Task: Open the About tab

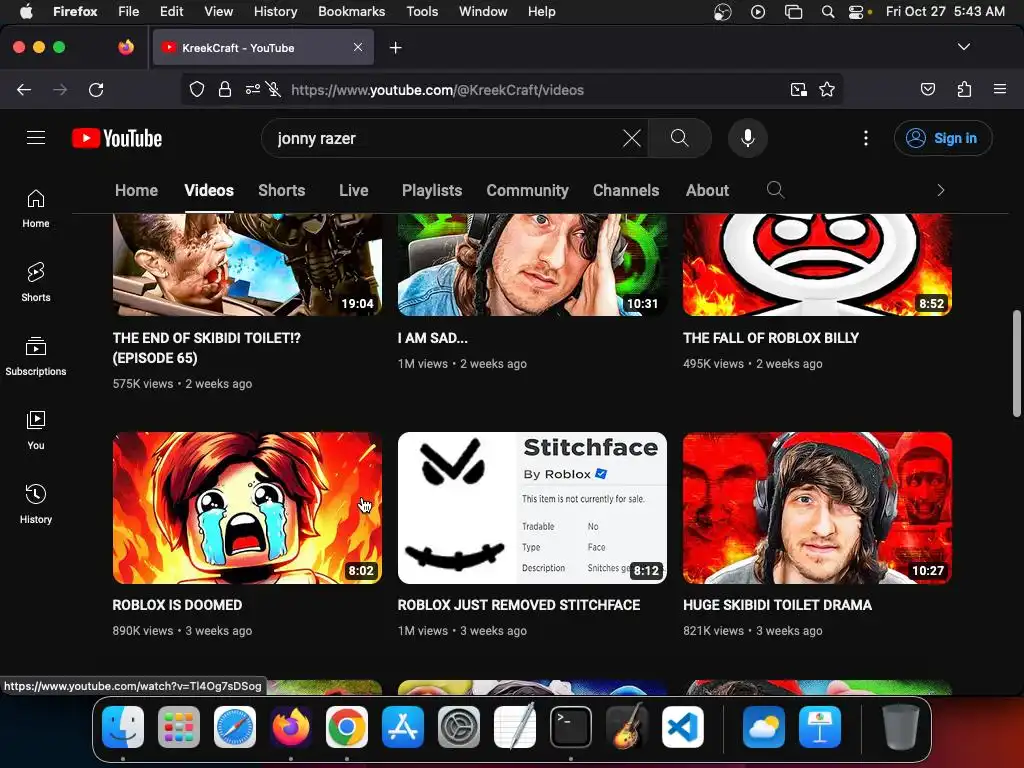Action: pos(707,190)
